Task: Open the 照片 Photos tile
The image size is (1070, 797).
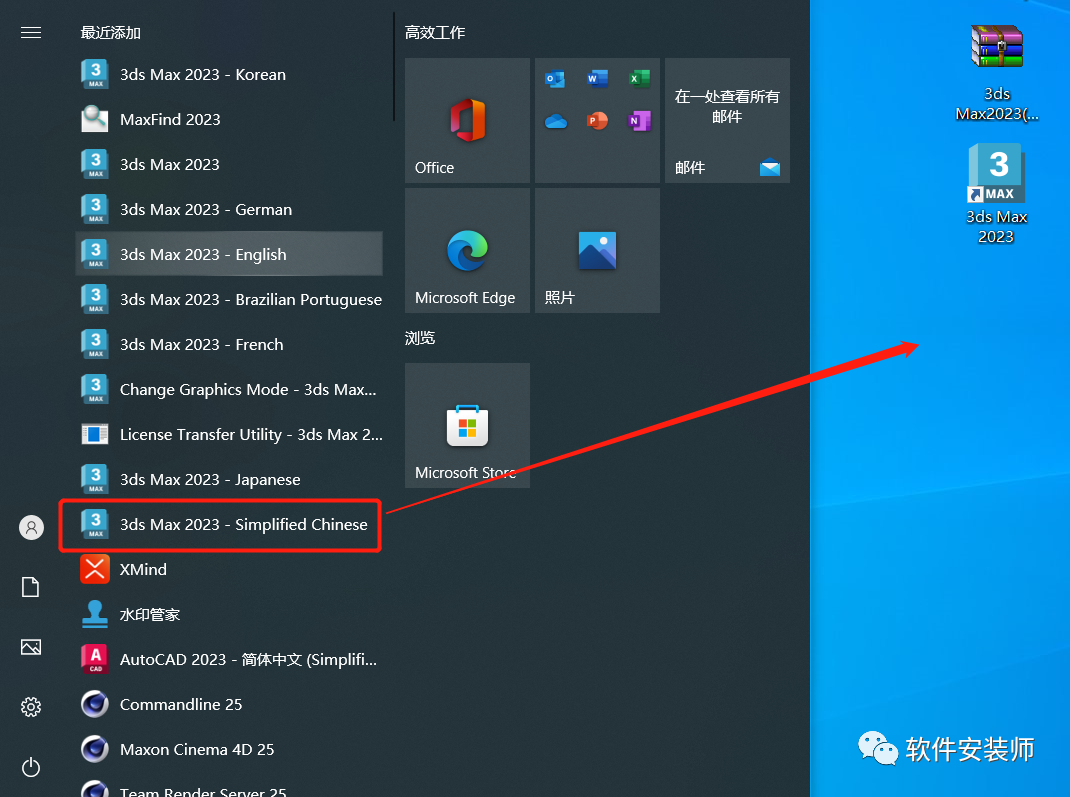Action: 597,250
